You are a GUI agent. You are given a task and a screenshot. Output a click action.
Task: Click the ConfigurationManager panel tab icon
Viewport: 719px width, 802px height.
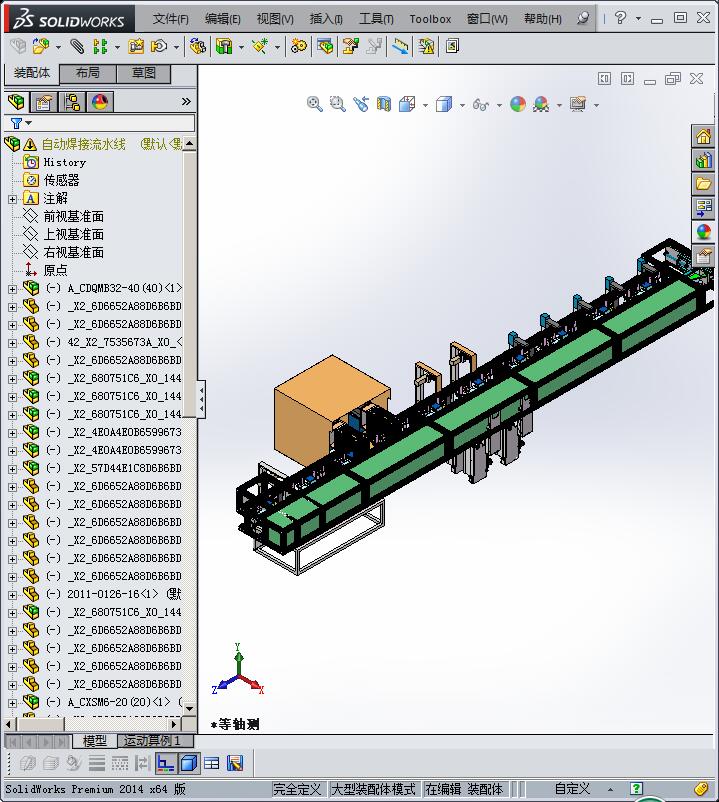pyautogui.click(x=72, y=102)
